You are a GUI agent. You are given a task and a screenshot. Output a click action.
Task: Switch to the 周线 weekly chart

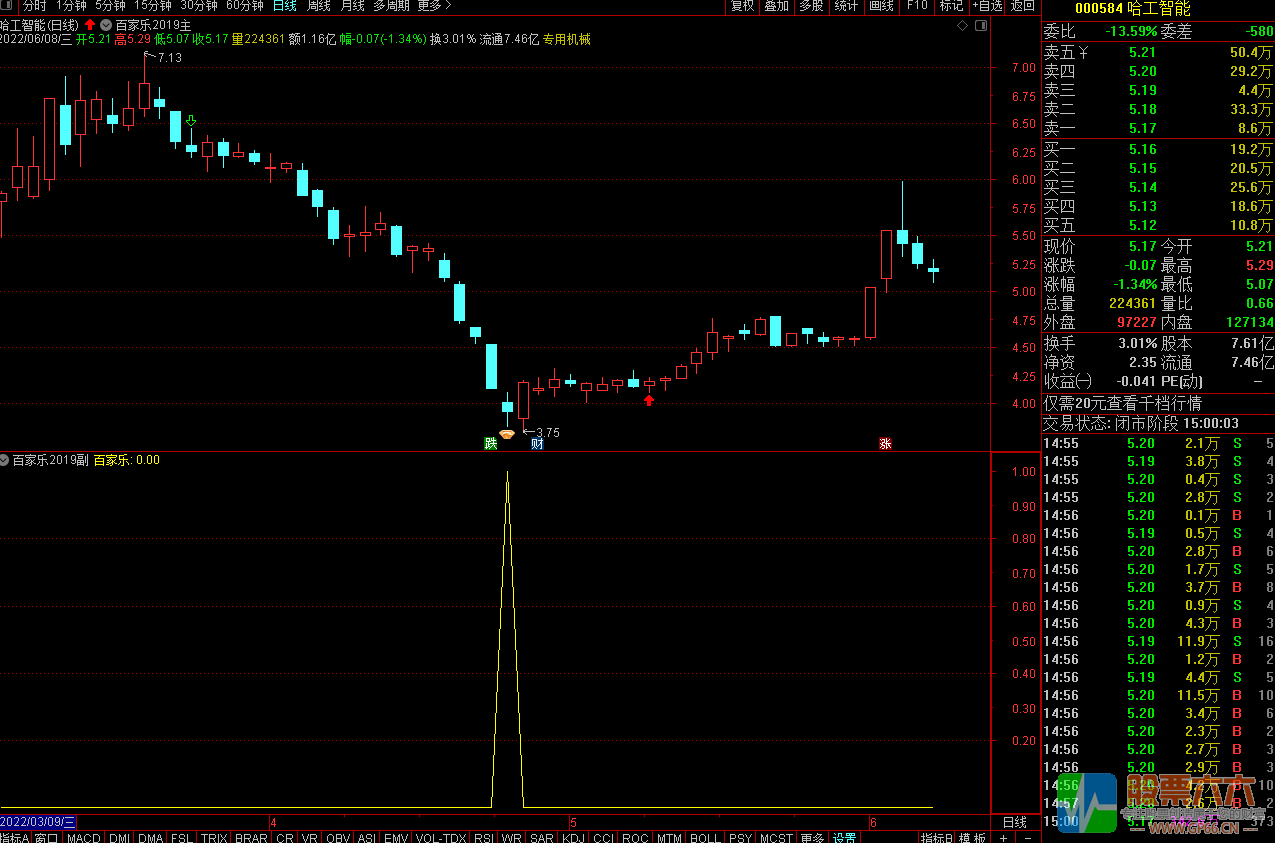pos(318,6)
